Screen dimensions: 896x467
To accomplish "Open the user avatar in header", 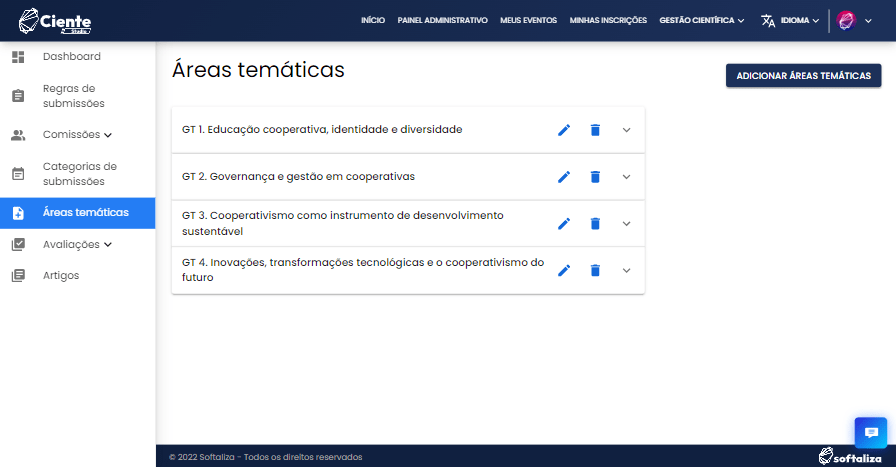I will (x=846, y=21).
